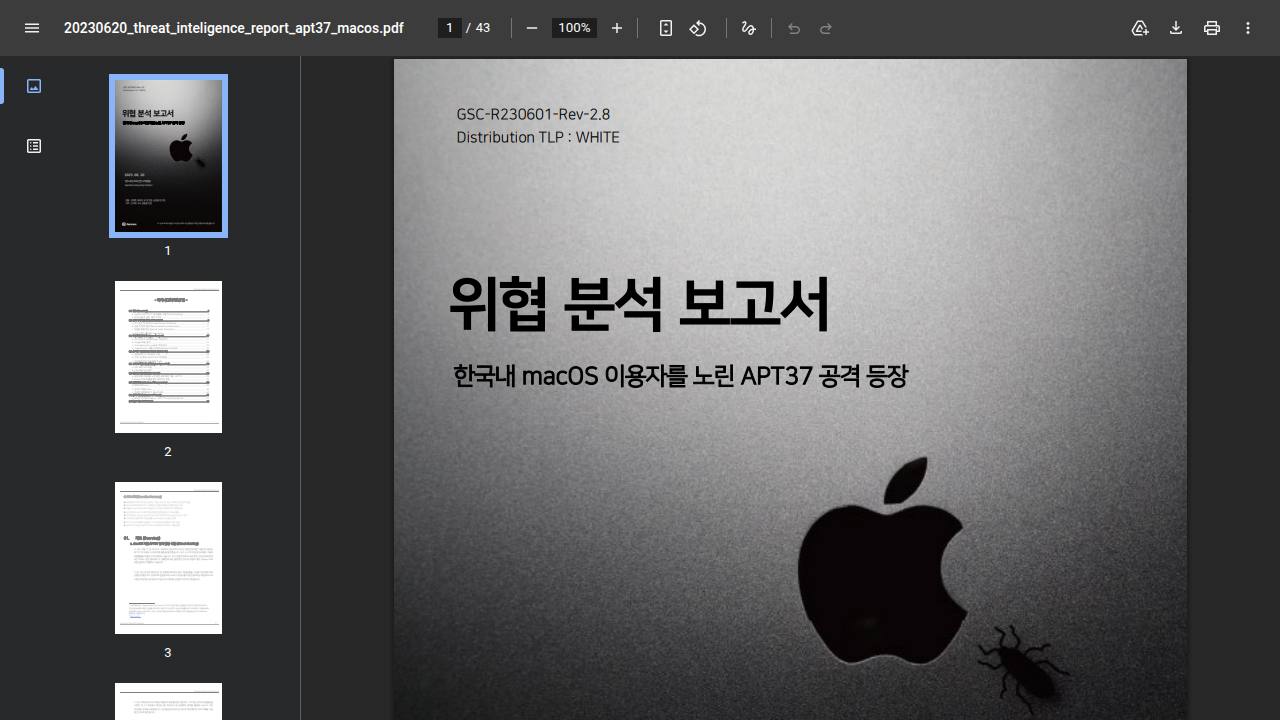Click the GSC-R230601-Rev-2.8 text
This screenshot has width=1280, height=720.
click(533, 114)
